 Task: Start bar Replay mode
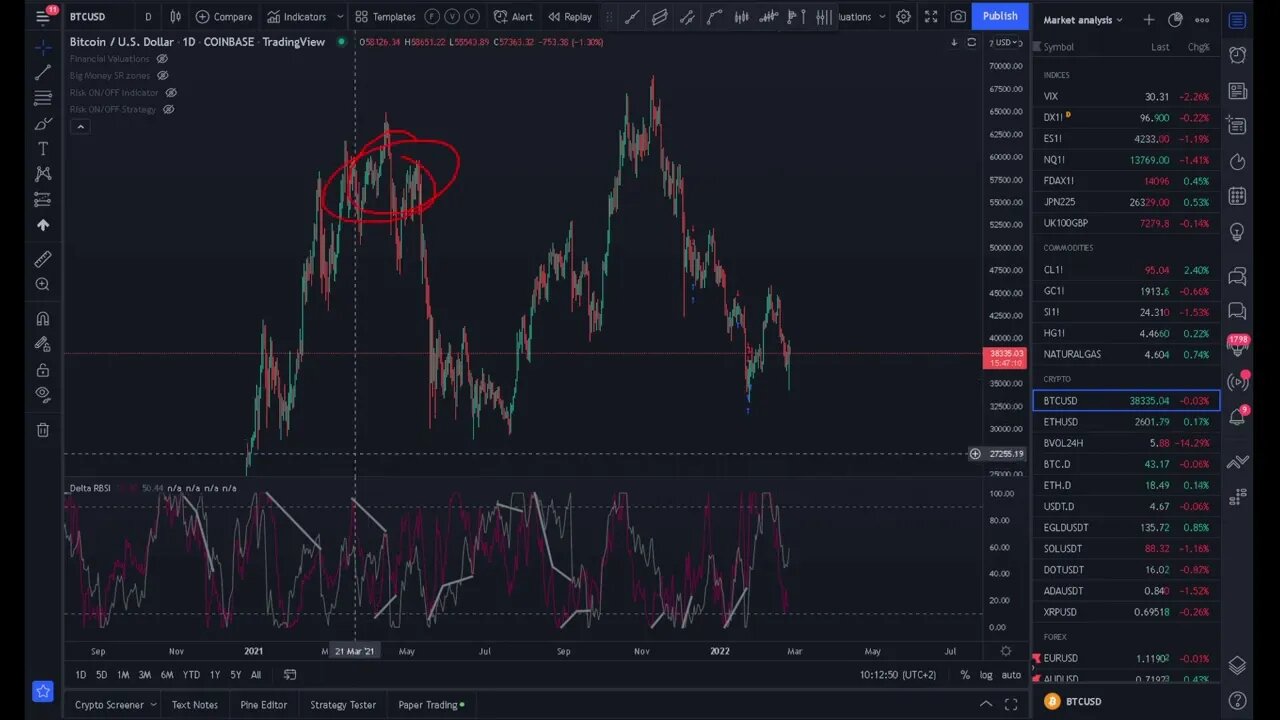pos(570,16)
